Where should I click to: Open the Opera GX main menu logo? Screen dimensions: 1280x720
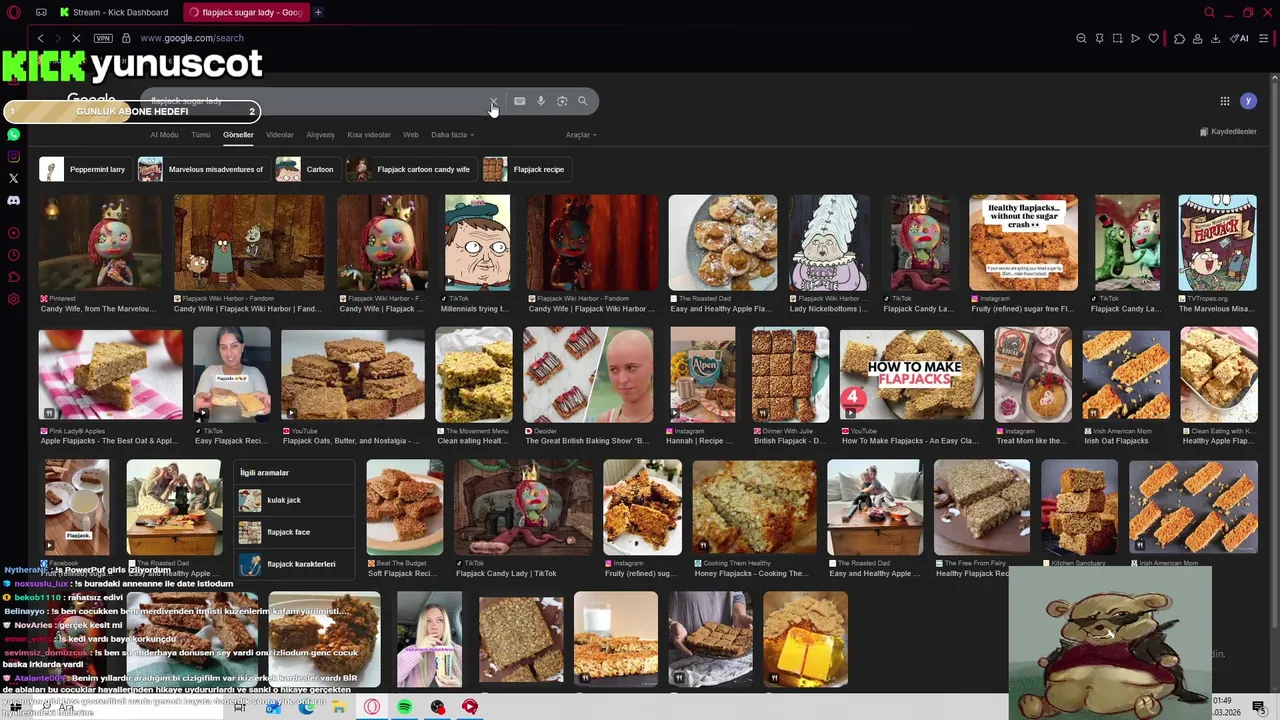14,12
